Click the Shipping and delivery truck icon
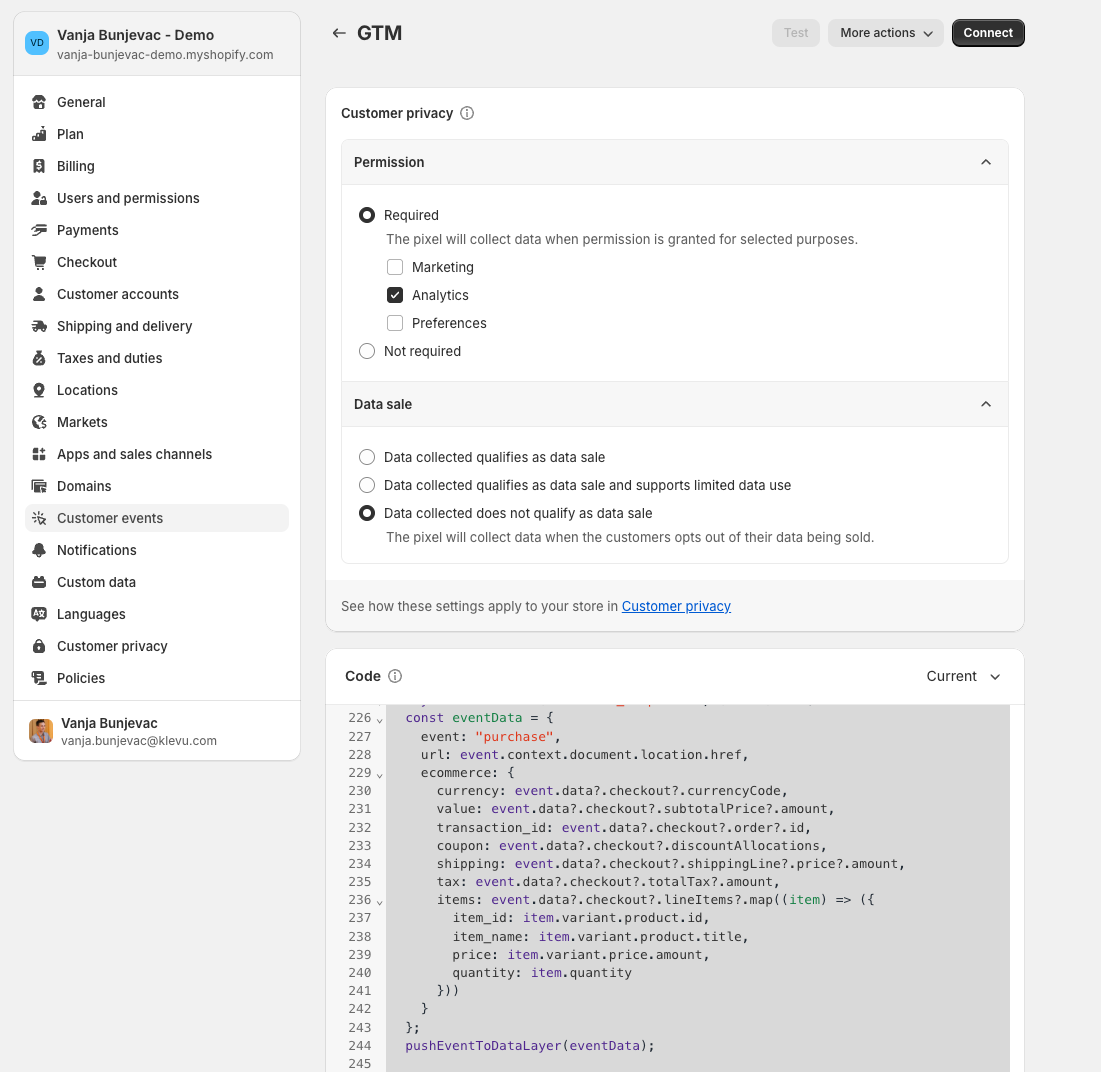The width and height of the screenshot is (1101, 1072). click(x=39, y=326)
